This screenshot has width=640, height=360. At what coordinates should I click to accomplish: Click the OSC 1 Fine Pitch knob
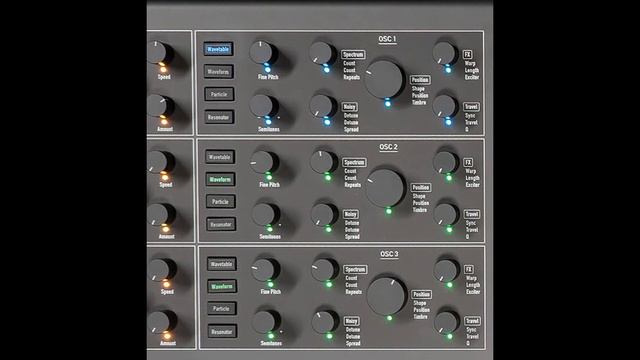point(262,52)
